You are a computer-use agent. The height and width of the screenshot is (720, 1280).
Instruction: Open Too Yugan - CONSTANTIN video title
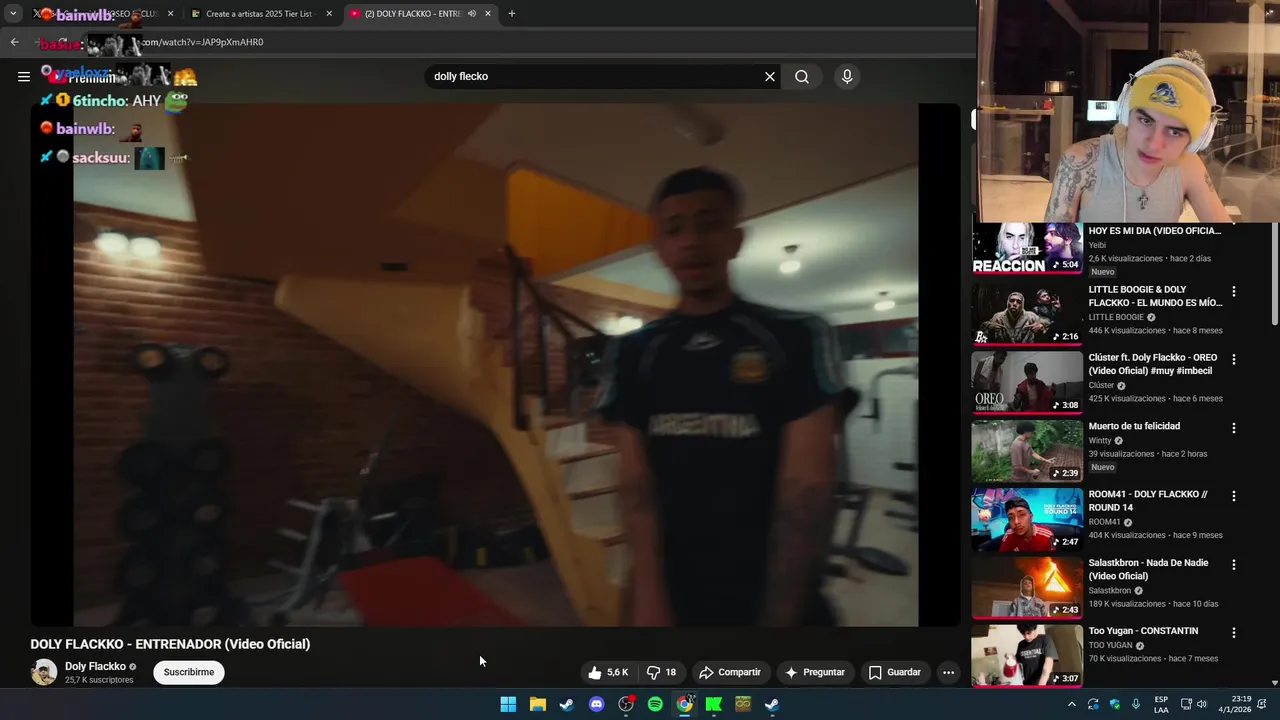[1143, 631]
